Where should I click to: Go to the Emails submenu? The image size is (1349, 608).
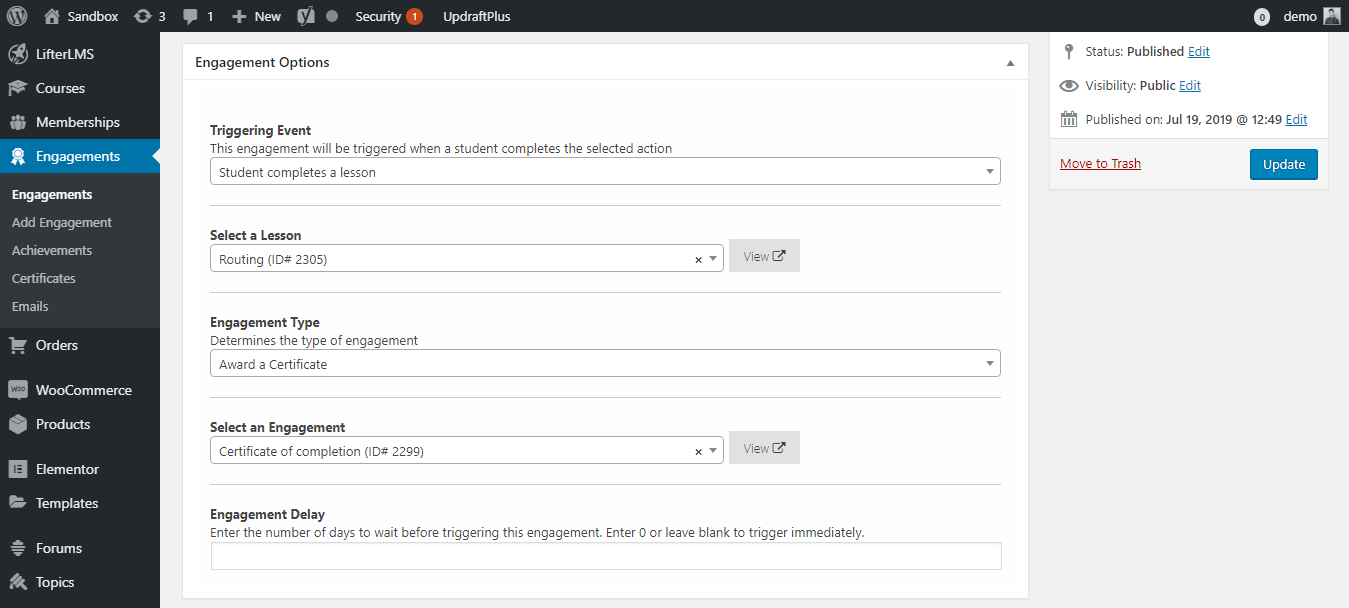click(x=30, y=306)
